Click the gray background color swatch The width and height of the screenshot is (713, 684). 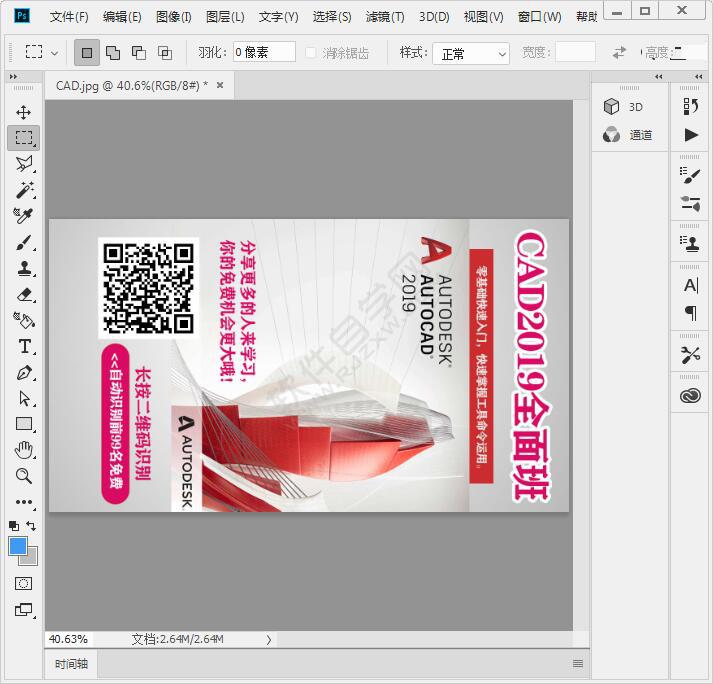coord(31,558)
